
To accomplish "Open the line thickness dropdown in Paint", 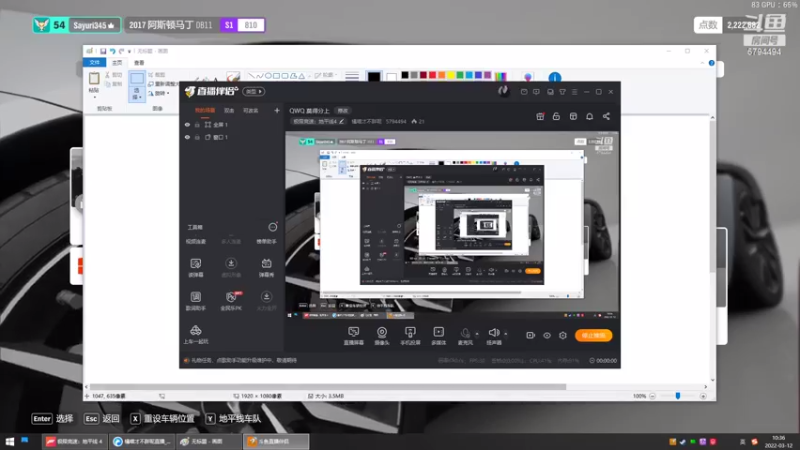I will pyautogui.click(x=352, y=76).
